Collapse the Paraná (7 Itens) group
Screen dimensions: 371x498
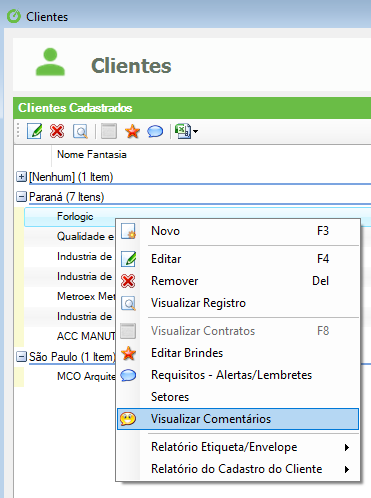21,197
